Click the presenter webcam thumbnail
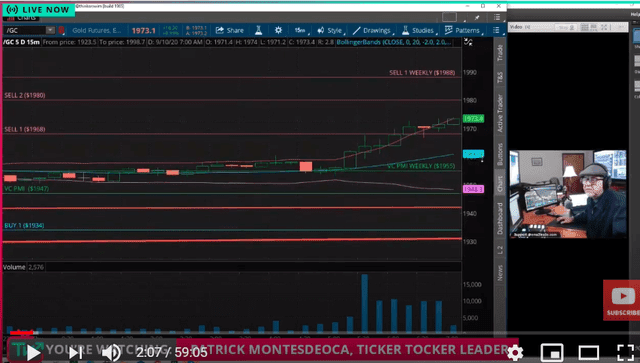The image size is (640, 363). [x=568, y=194]
